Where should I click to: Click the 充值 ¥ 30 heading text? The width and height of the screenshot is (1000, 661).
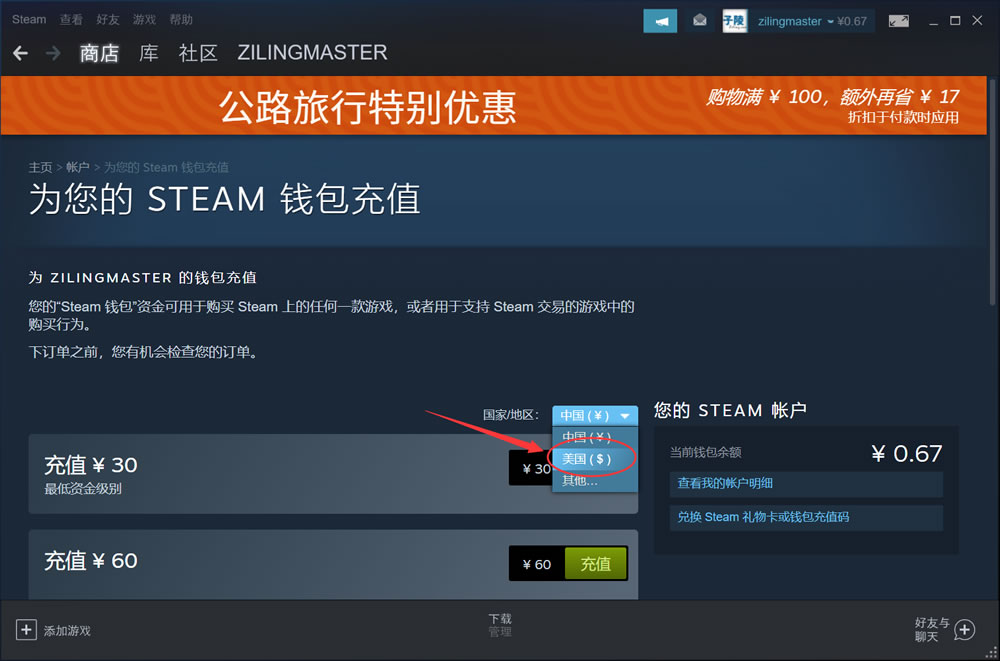tap(91, 465)
